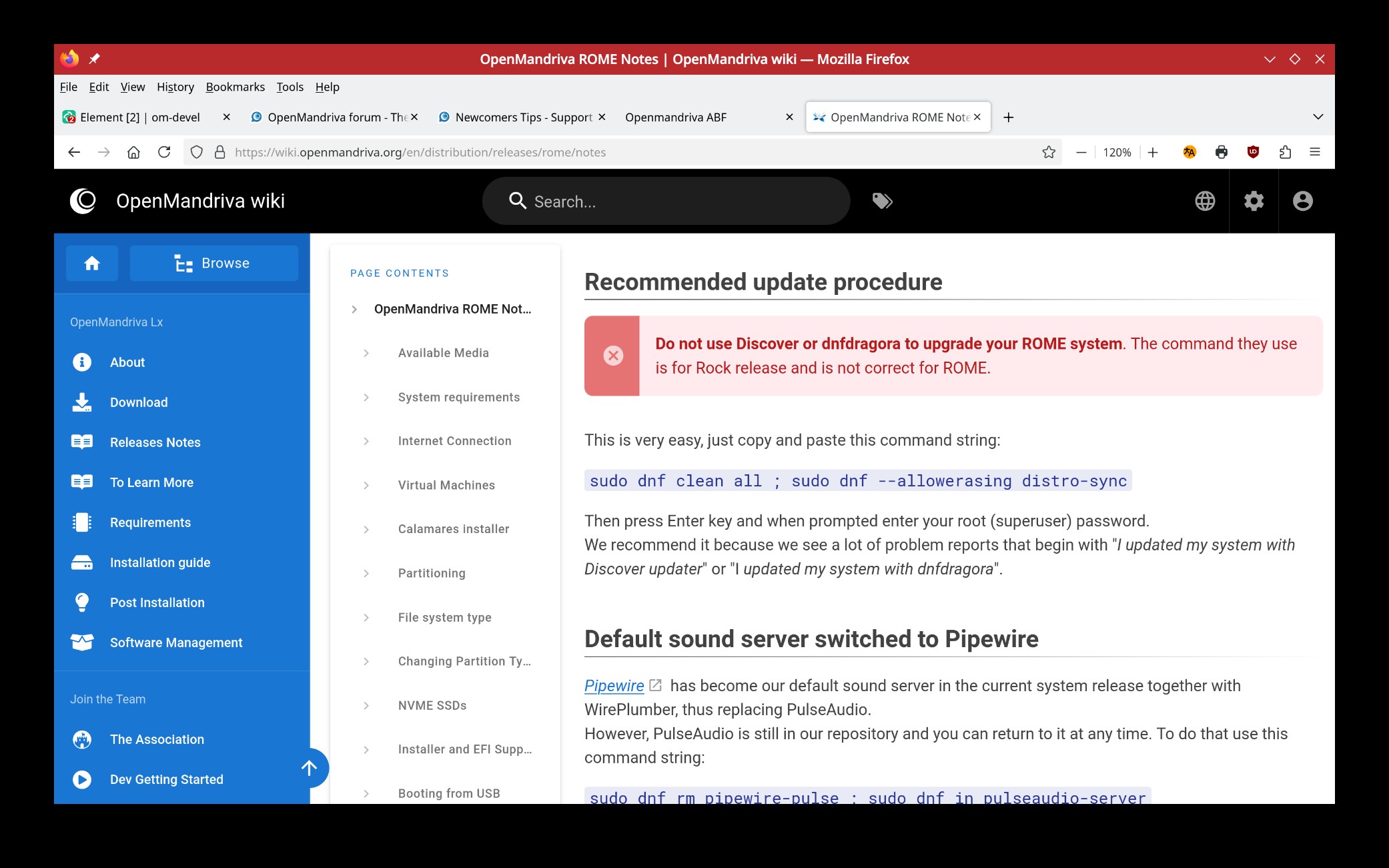Increase page zoom with the plus control

(1153, 152)
